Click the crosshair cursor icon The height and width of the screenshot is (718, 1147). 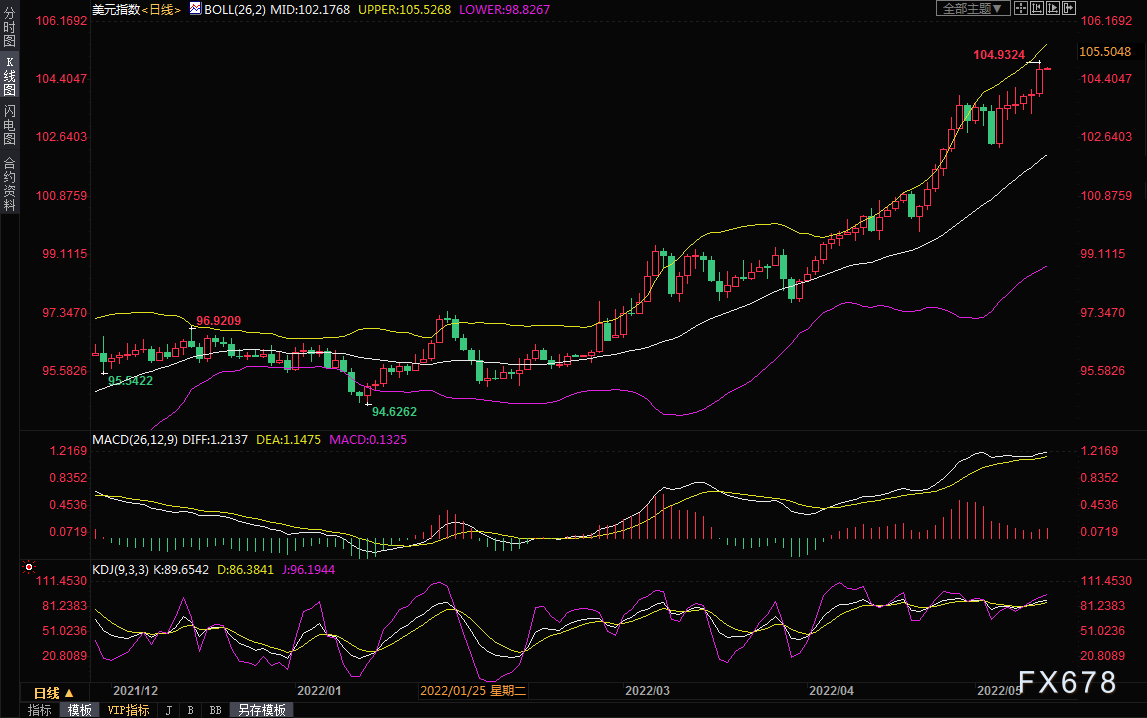pyautogui.click(x=1021, y=8)
